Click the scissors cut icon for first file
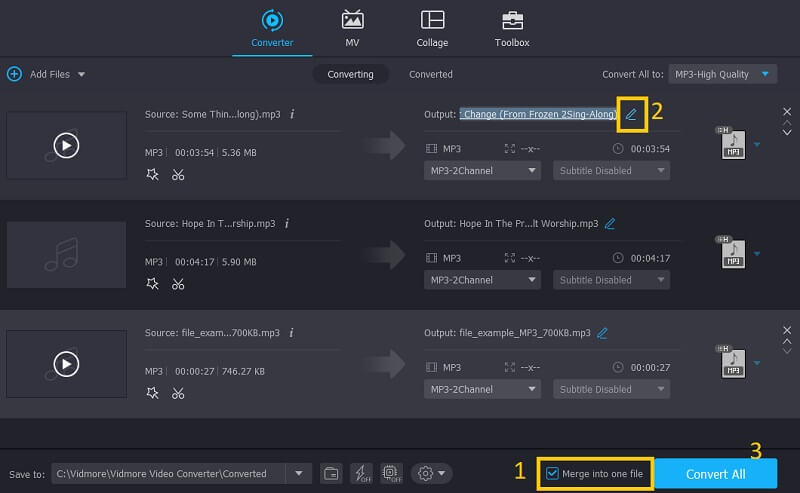800x493 pixels. click(178, 174)
